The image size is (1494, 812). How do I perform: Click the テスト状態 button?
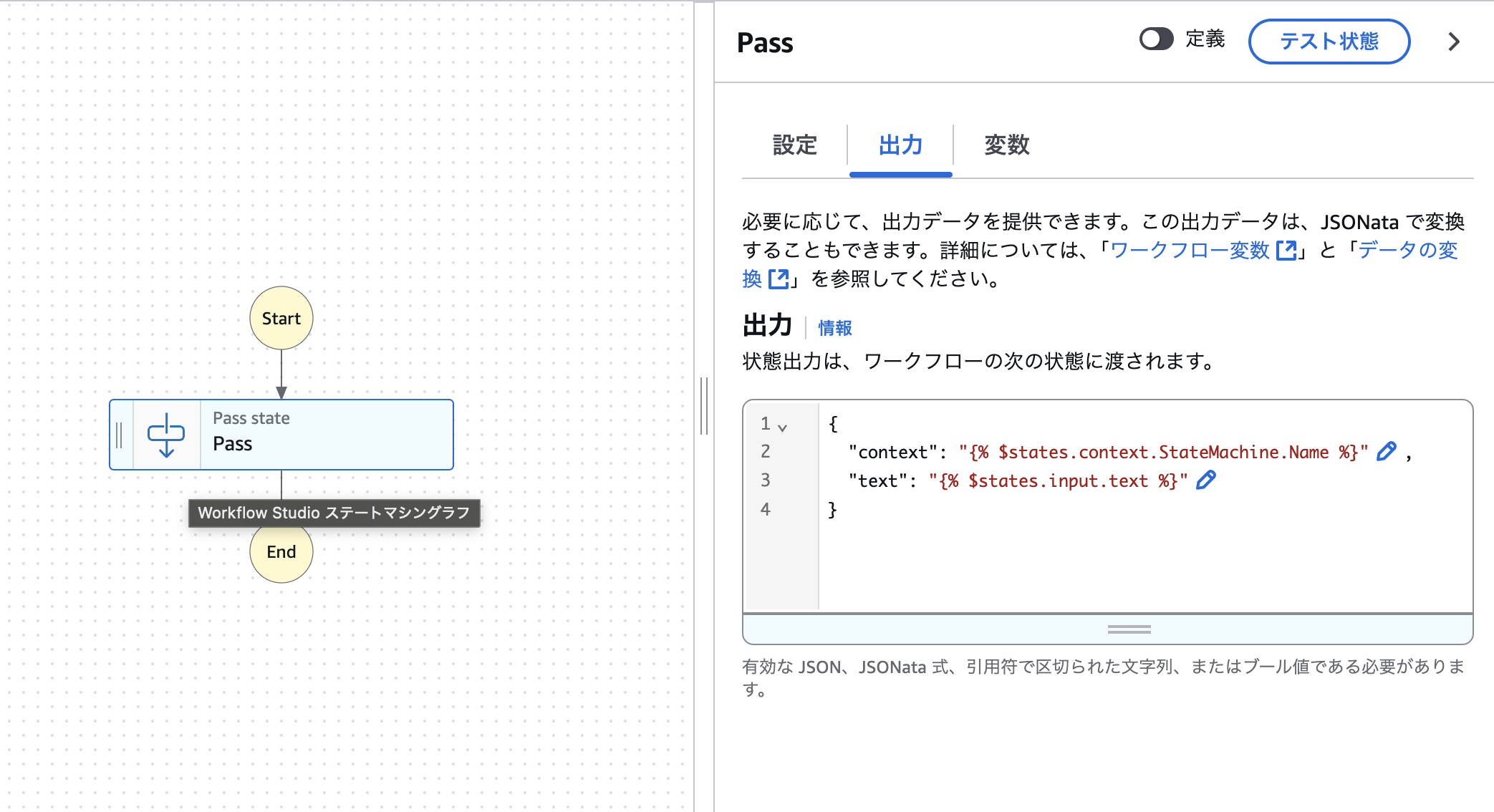1329,42
